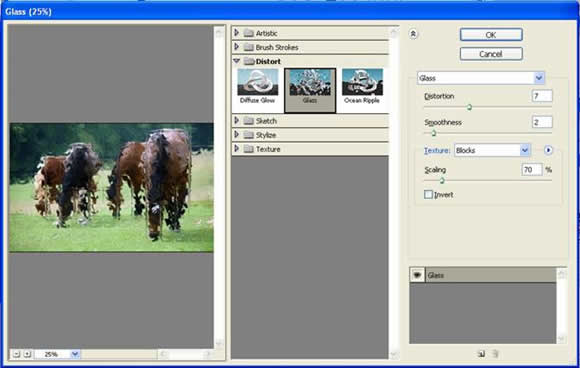Image resolution: width=580 pixels, height=368 pixels.
Task: Click the Cancel button
Action: [x=491, y=54]
